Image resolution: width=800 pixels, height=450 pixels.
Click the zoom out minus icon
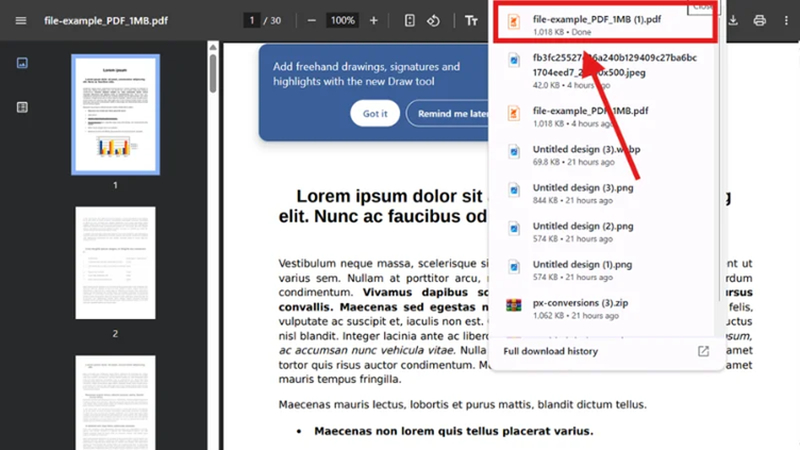312,21
